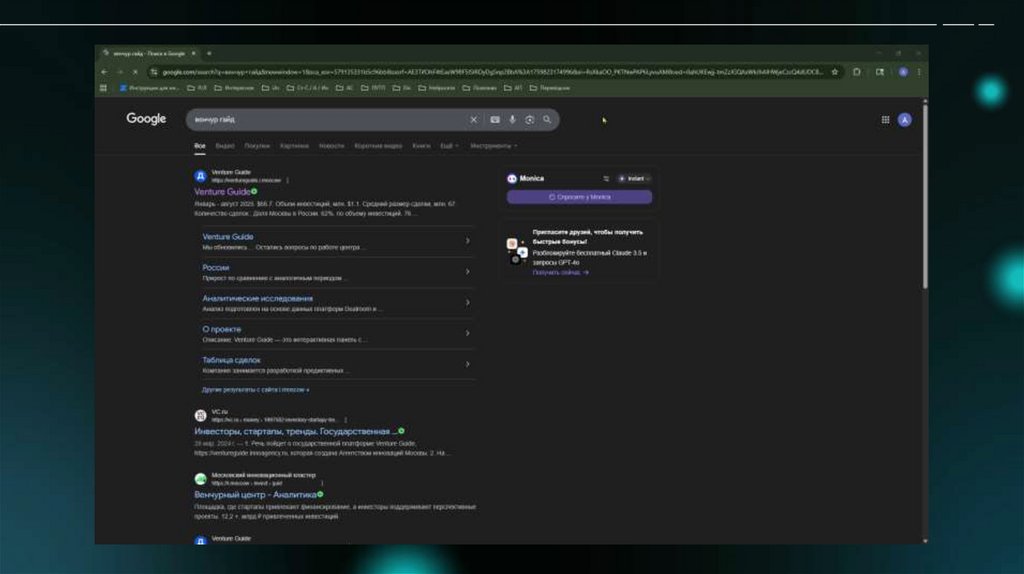Open the Google apps grid
1024x574 pixels.
tap(886, 120)
